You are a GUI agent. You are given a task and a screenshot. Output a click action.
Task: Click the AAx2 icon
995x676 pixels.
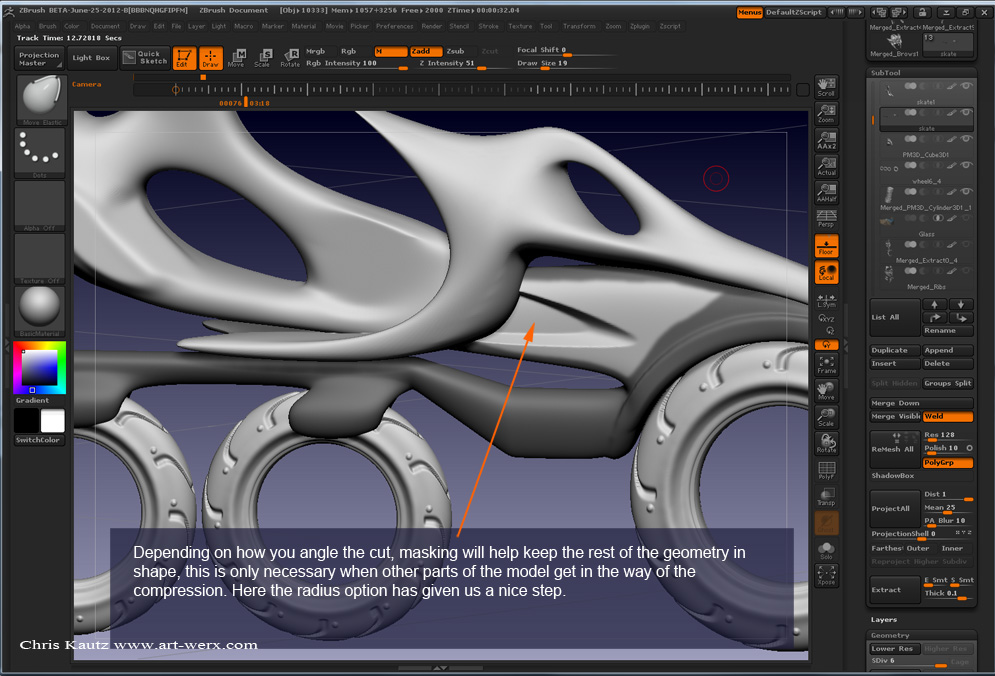(x=826, y=140)
